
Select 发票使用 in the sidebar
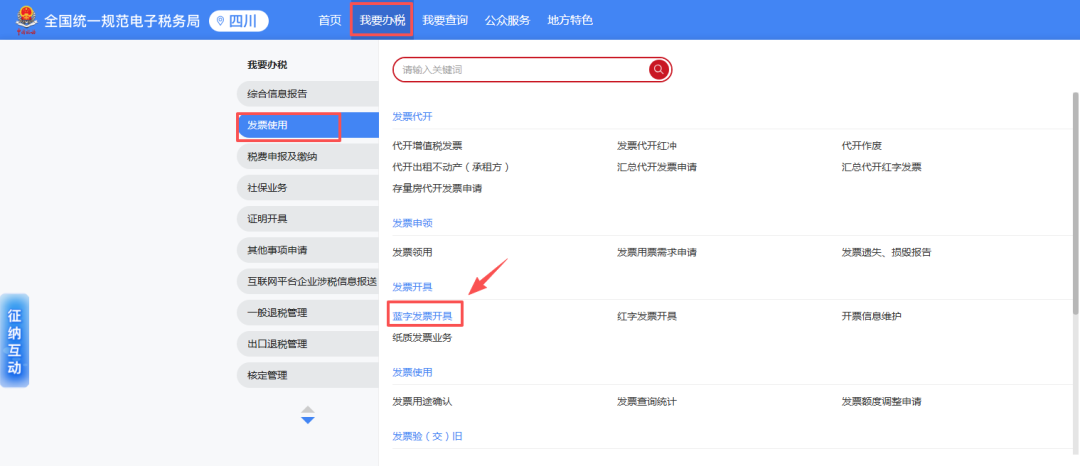(x=308, y=125)
